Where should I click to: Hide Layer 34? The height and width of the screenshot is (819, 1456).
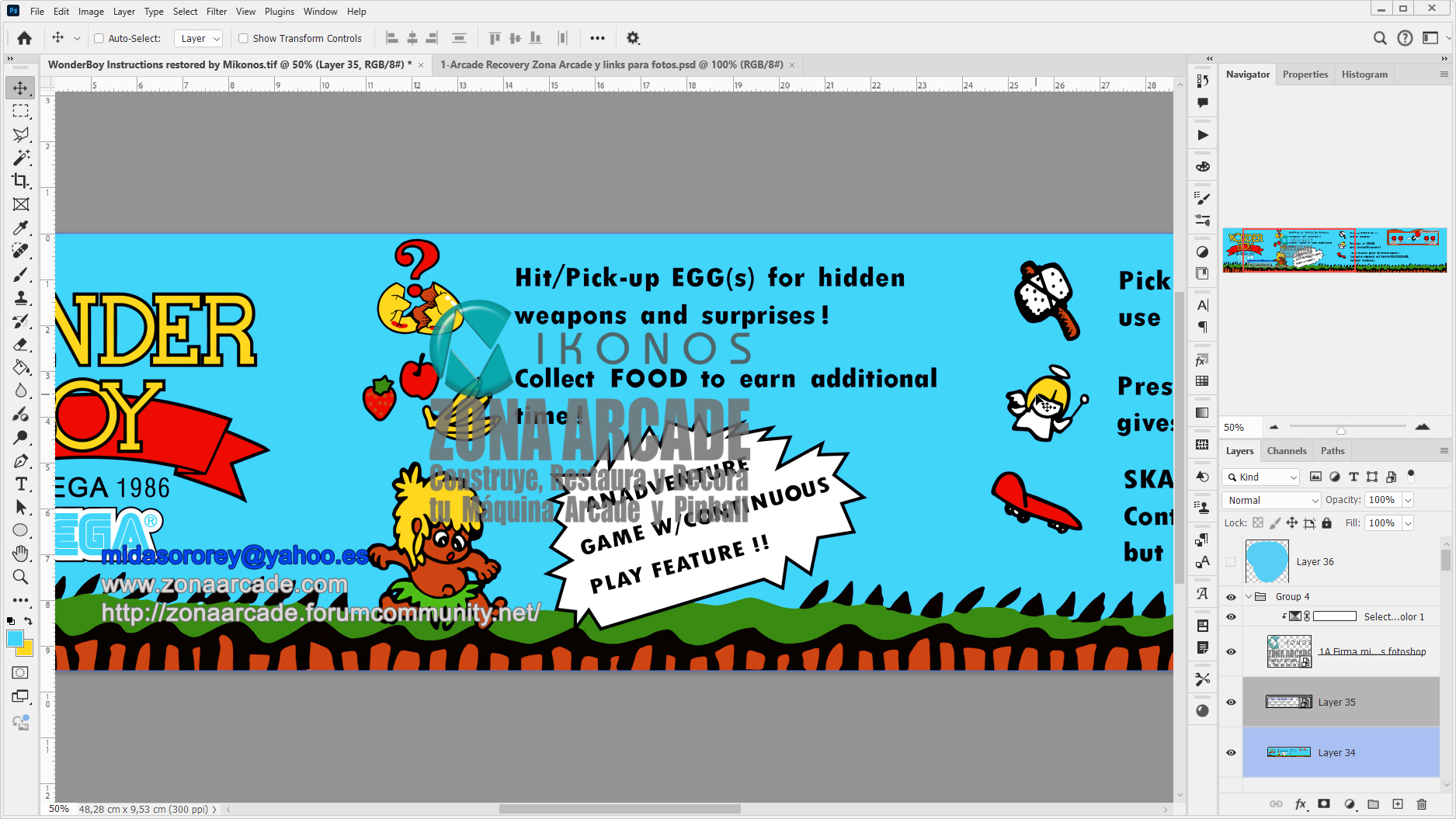pyautogui.click(x=1231, y=752)
